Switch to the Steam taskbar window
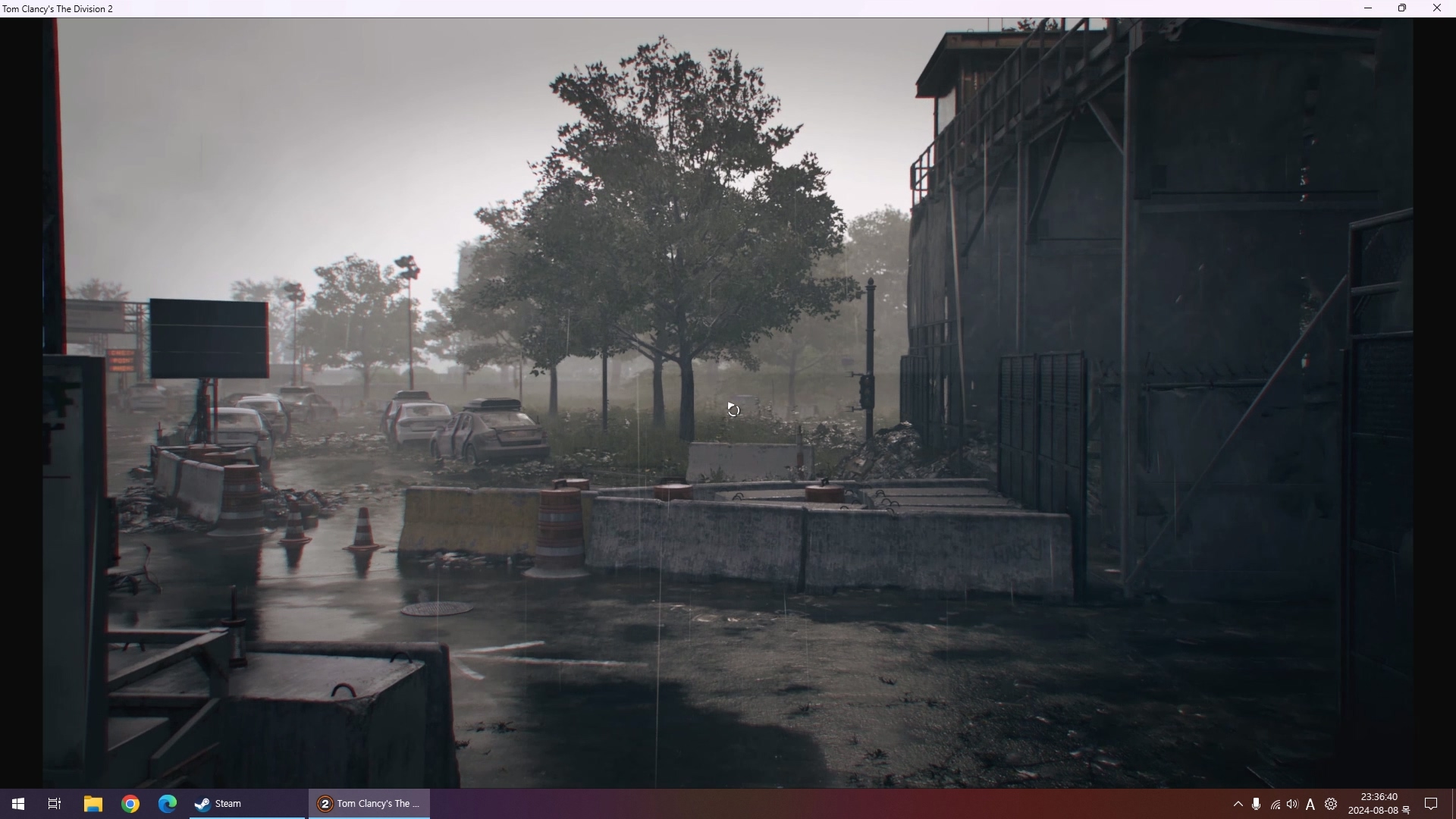 (246, 804)
